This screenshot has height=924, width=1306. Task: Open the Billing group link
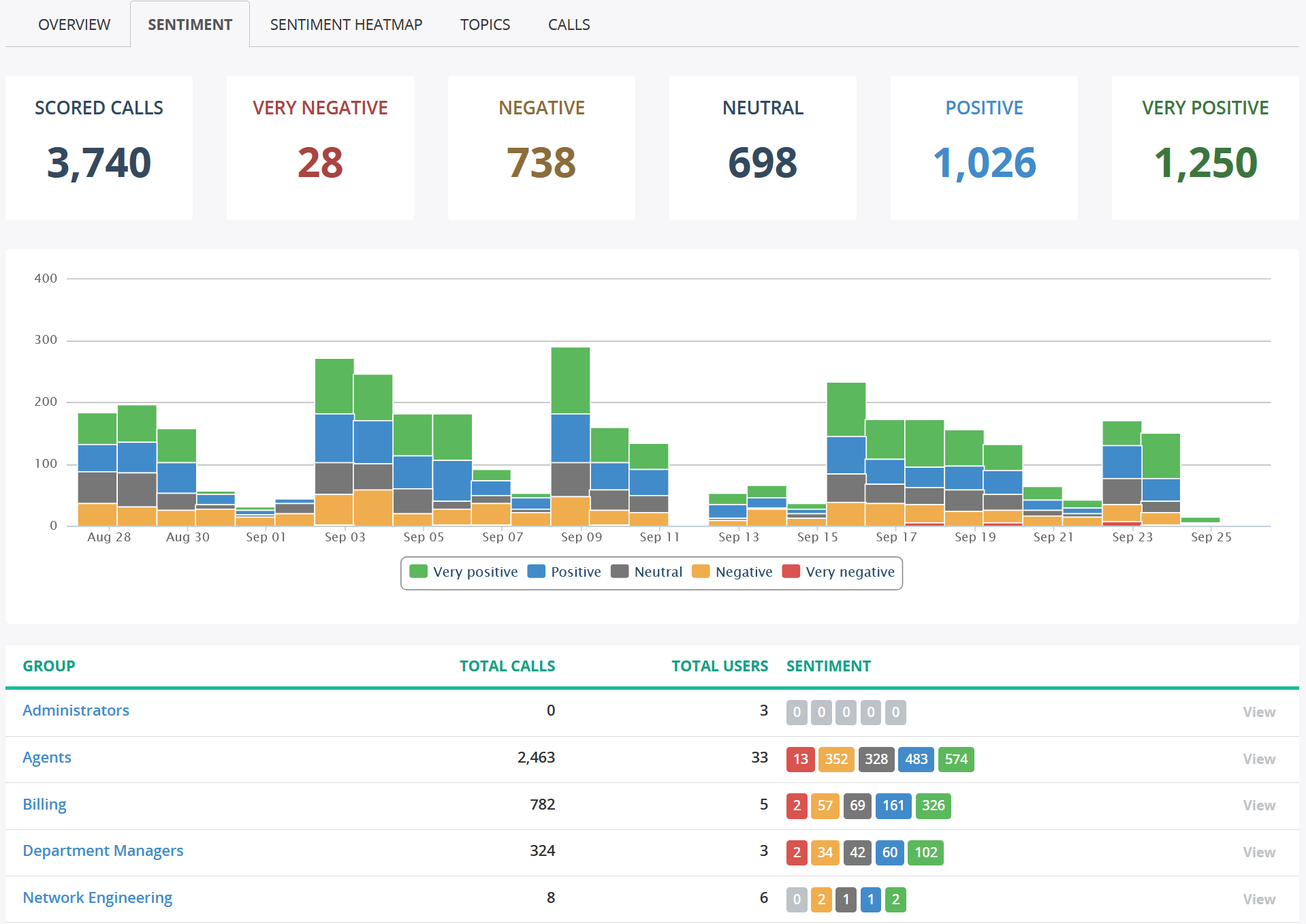click(x=45, y=804)
